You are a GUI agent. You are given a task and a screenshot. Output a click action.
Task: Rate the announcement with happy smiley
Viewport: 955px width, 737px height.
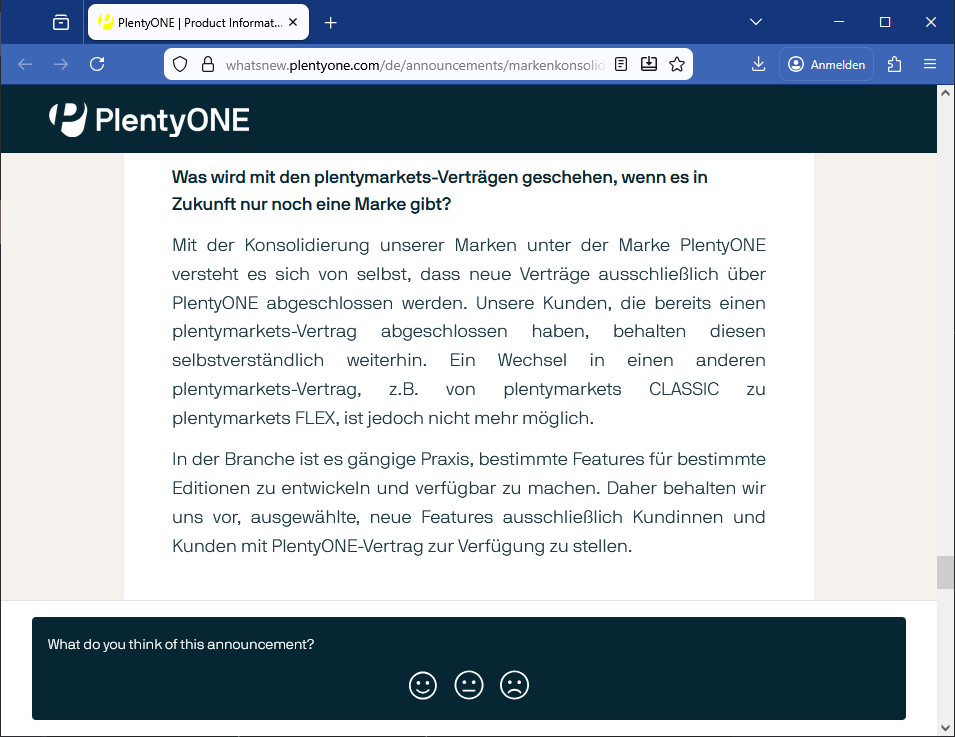pos(423,685)
